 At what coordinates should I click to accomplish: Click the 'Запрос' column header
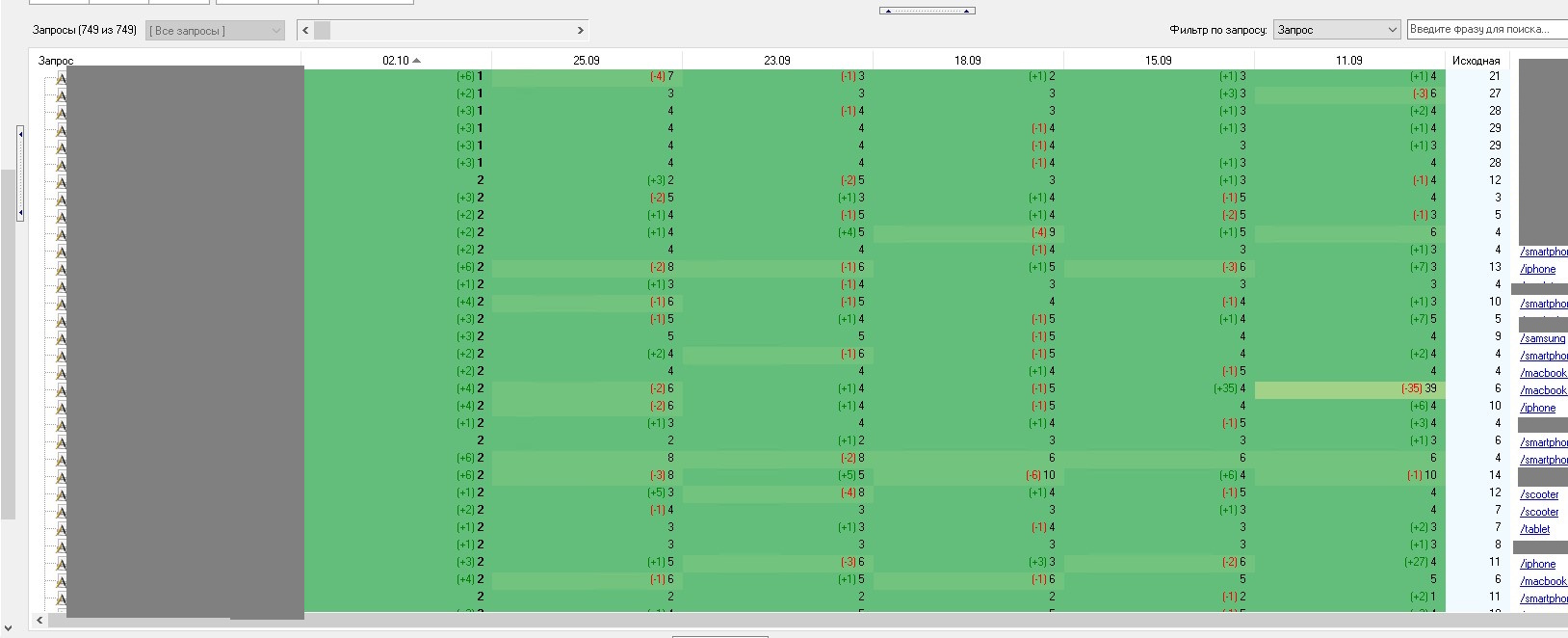pos(56,61)
